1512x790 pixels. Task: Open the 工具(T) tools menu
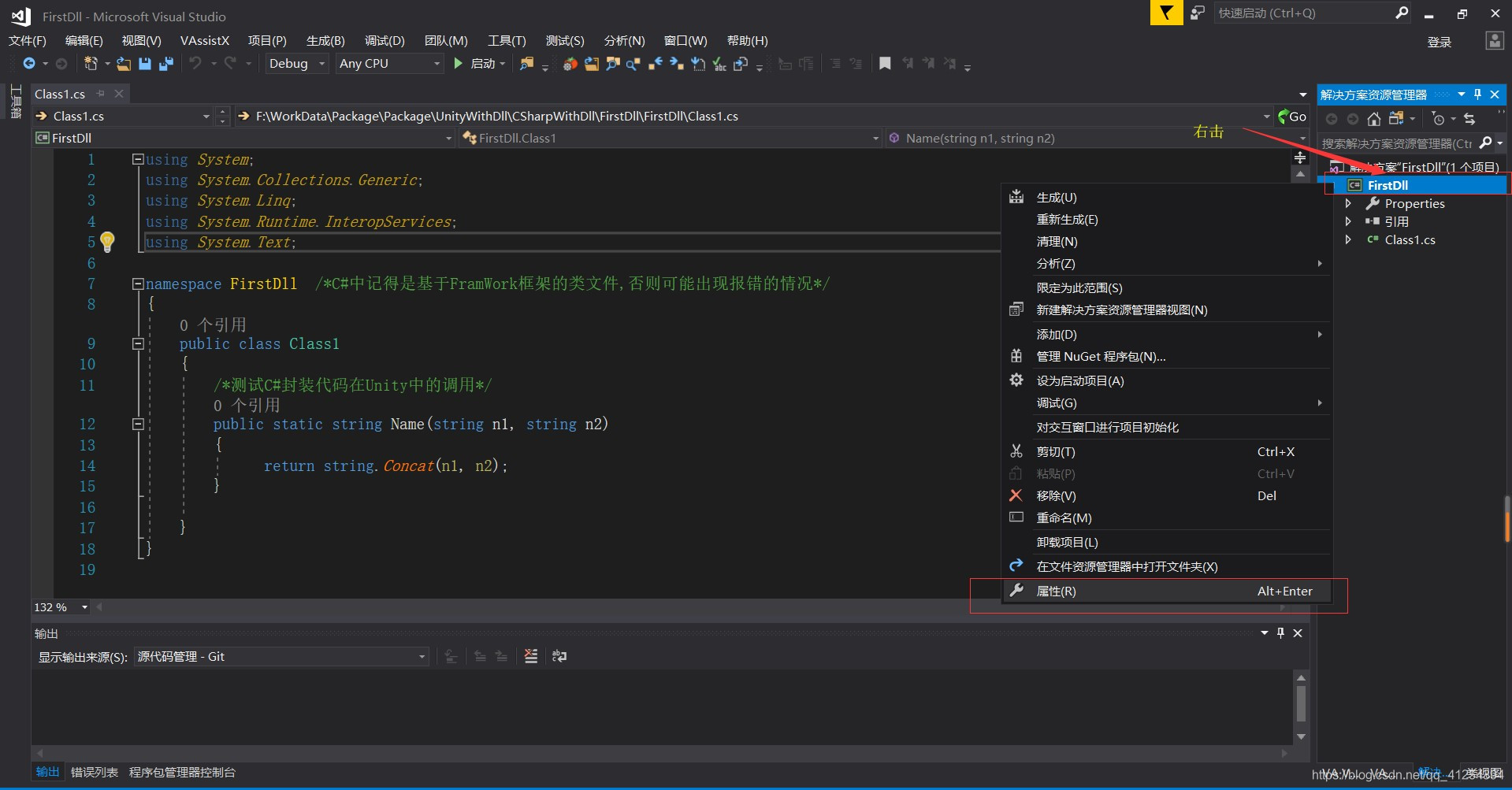pyautogui.click(x=507, y=40)
